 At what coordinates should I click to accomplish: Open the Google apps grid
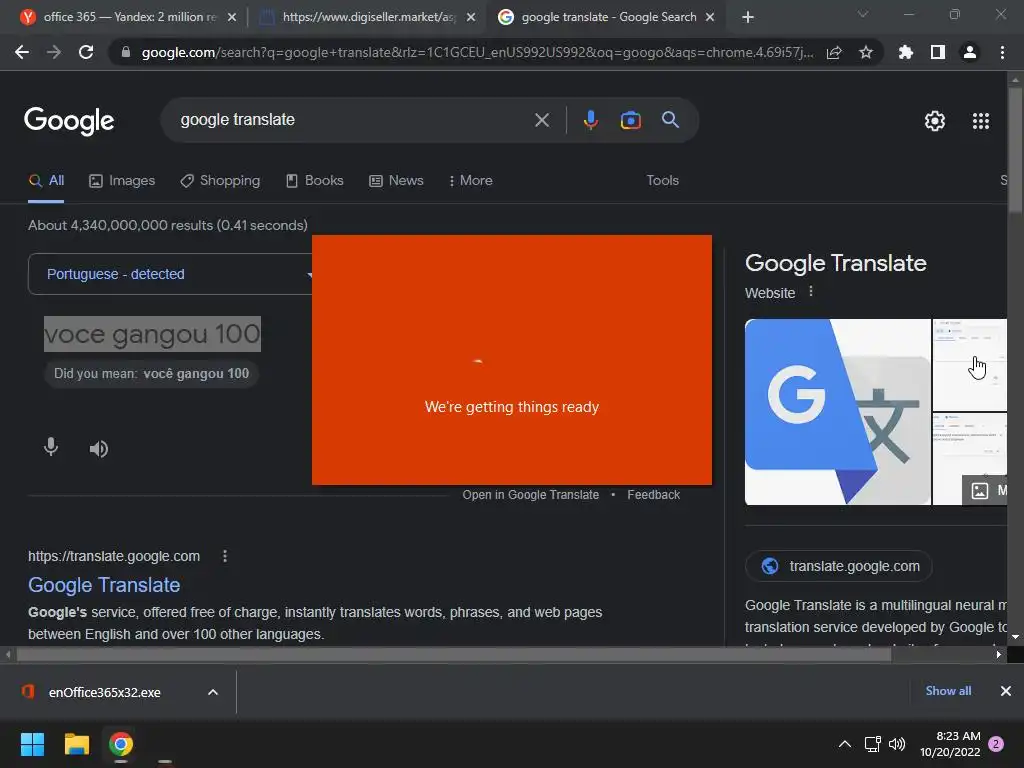coord(980,121)
